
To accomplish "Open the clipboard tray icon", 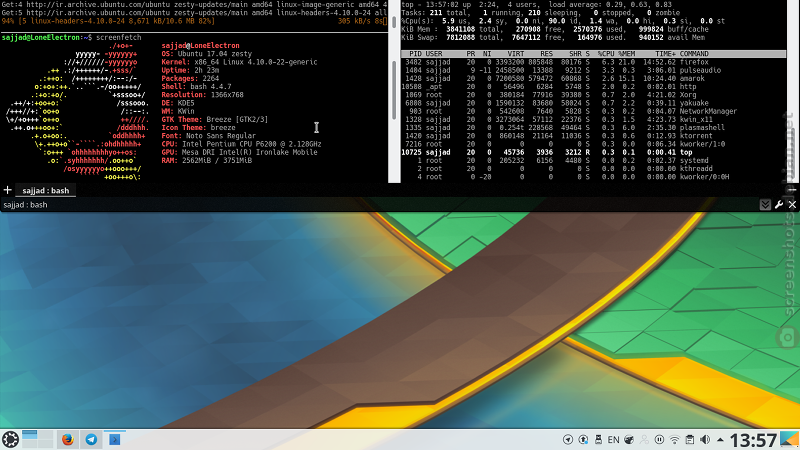I will (690, 440).
